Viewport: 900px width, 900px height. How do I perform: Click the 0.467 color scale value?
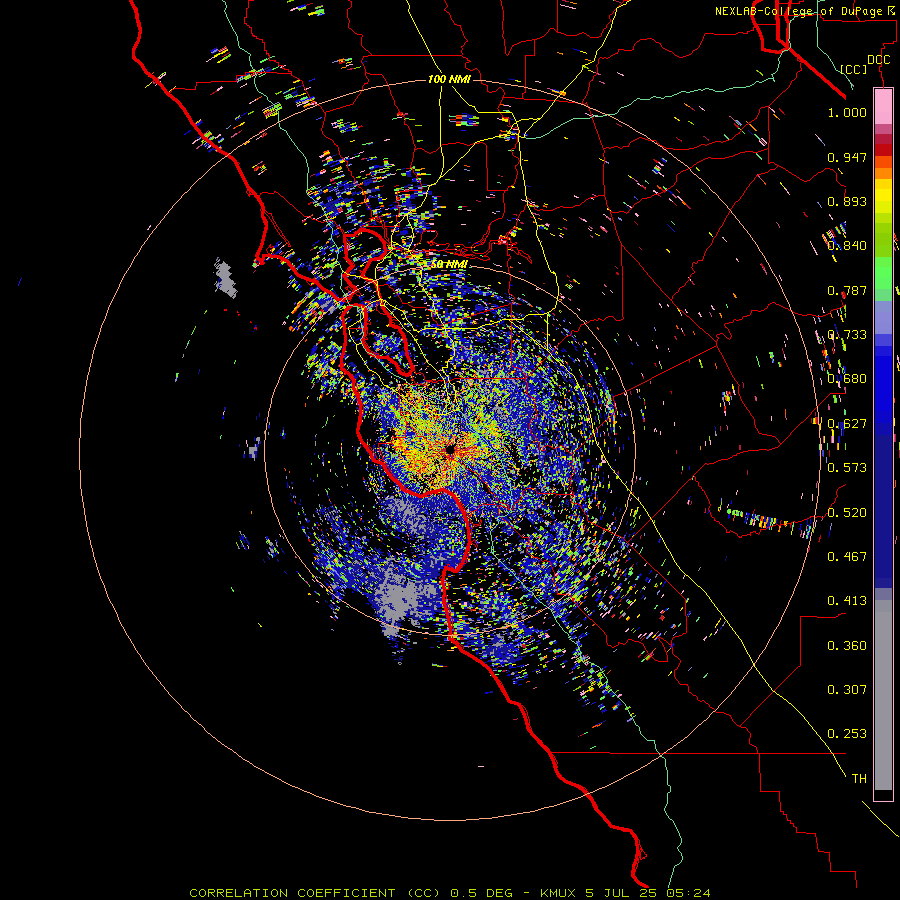point(847,557)
